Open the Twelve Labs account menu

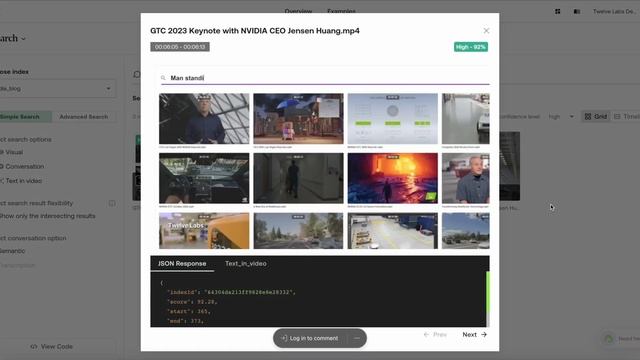pyautogui.click(x=615, y=11)
